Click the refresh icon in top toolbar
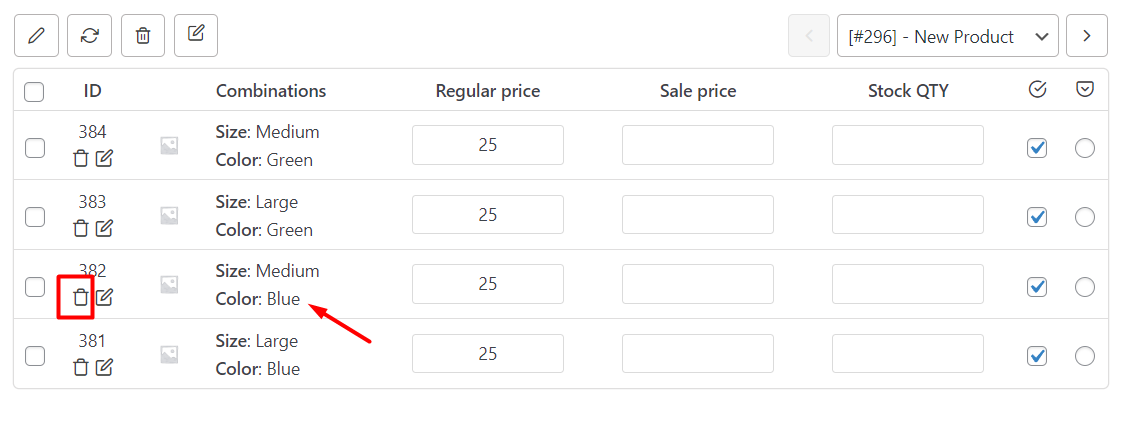This screenshot has width=1124, height=423. click(90, 36)
